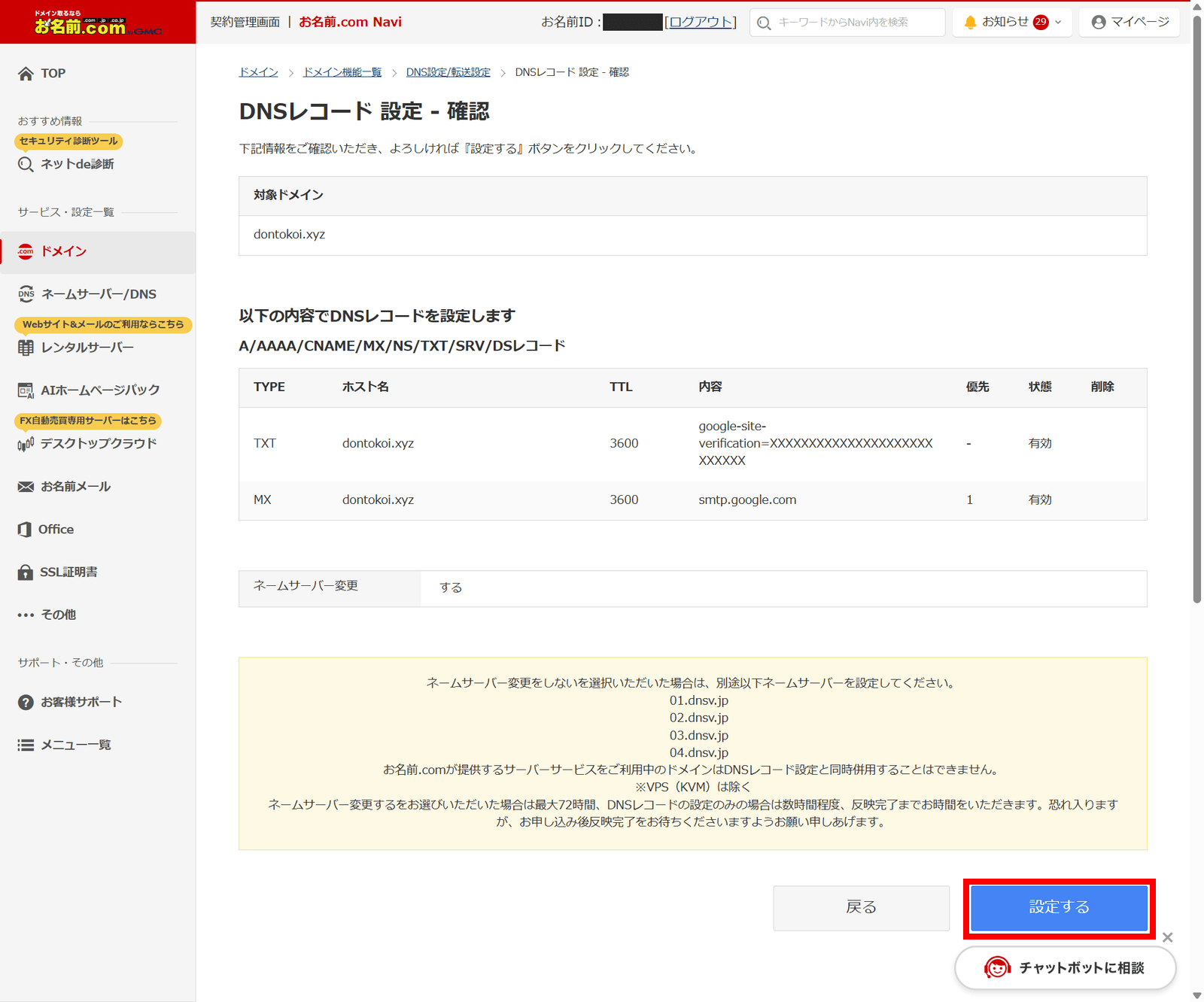The width and height of the screenshot is (1204, 1002).
Task: Open TOP home icon in sidebar
Action: 26,74
